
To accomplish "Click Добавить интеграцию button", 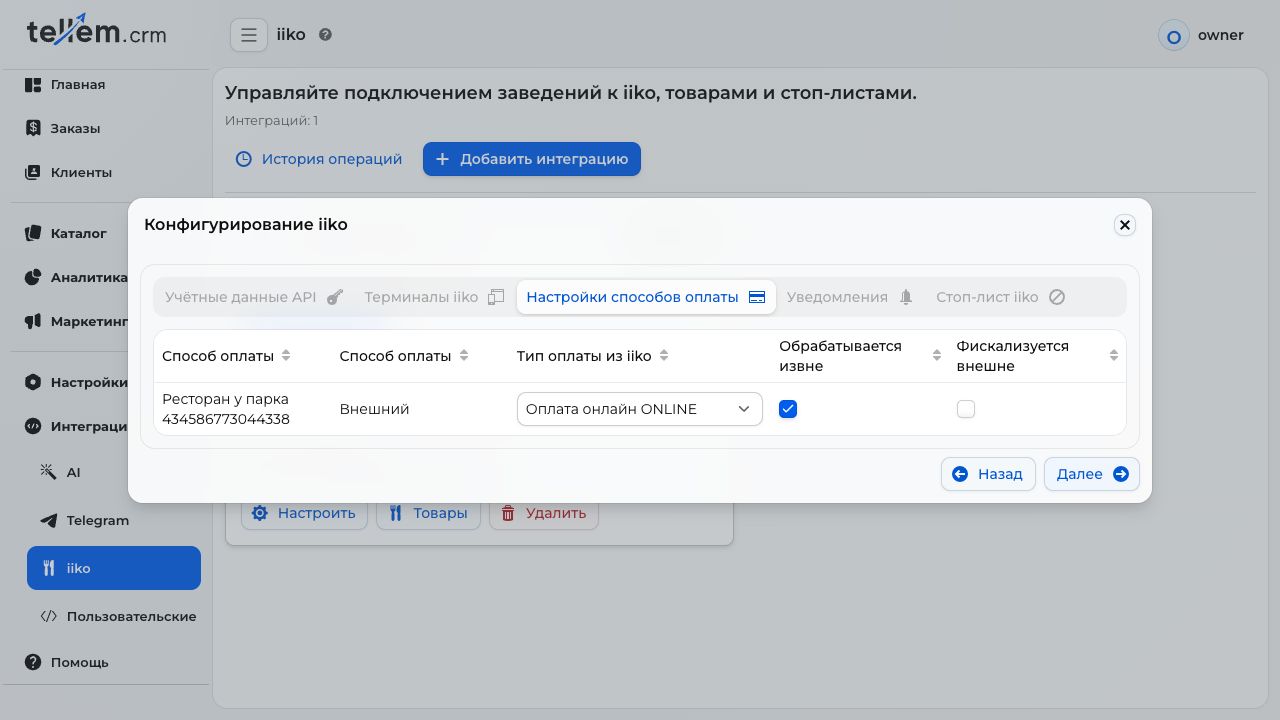I will click(532, 159).
